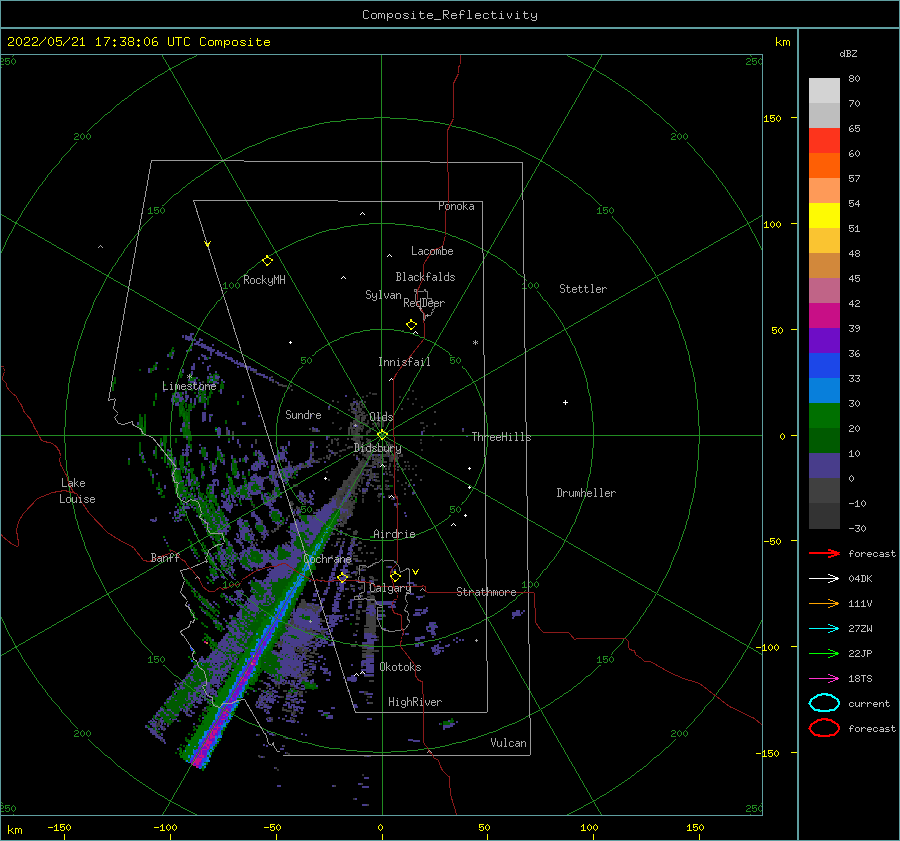Image resolution: width=900 pixels, height=841 pixels.
Task: Click the RockyMH label
Action: pyautogui.click(x=264, y=280)
